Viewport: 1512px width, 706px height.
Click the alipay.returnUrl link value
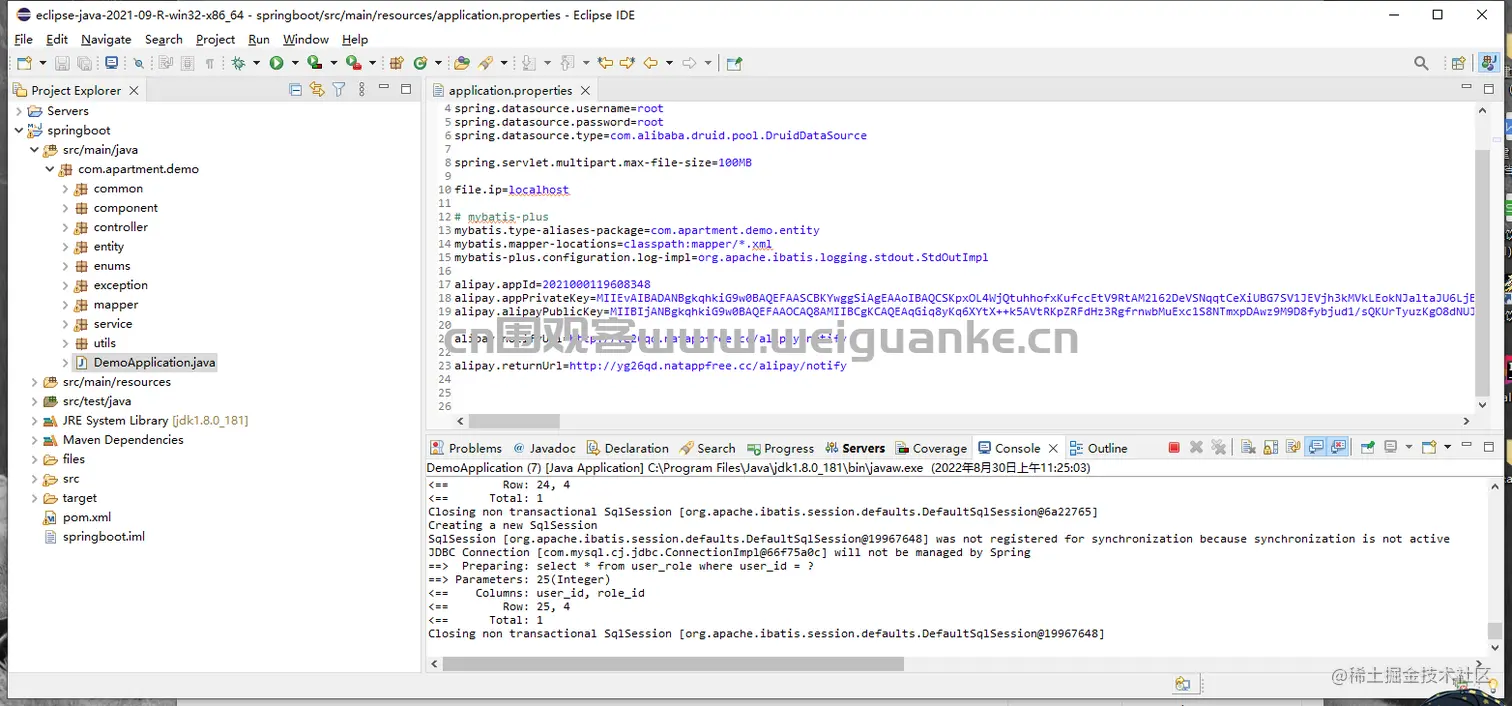(x=707, y=366)
